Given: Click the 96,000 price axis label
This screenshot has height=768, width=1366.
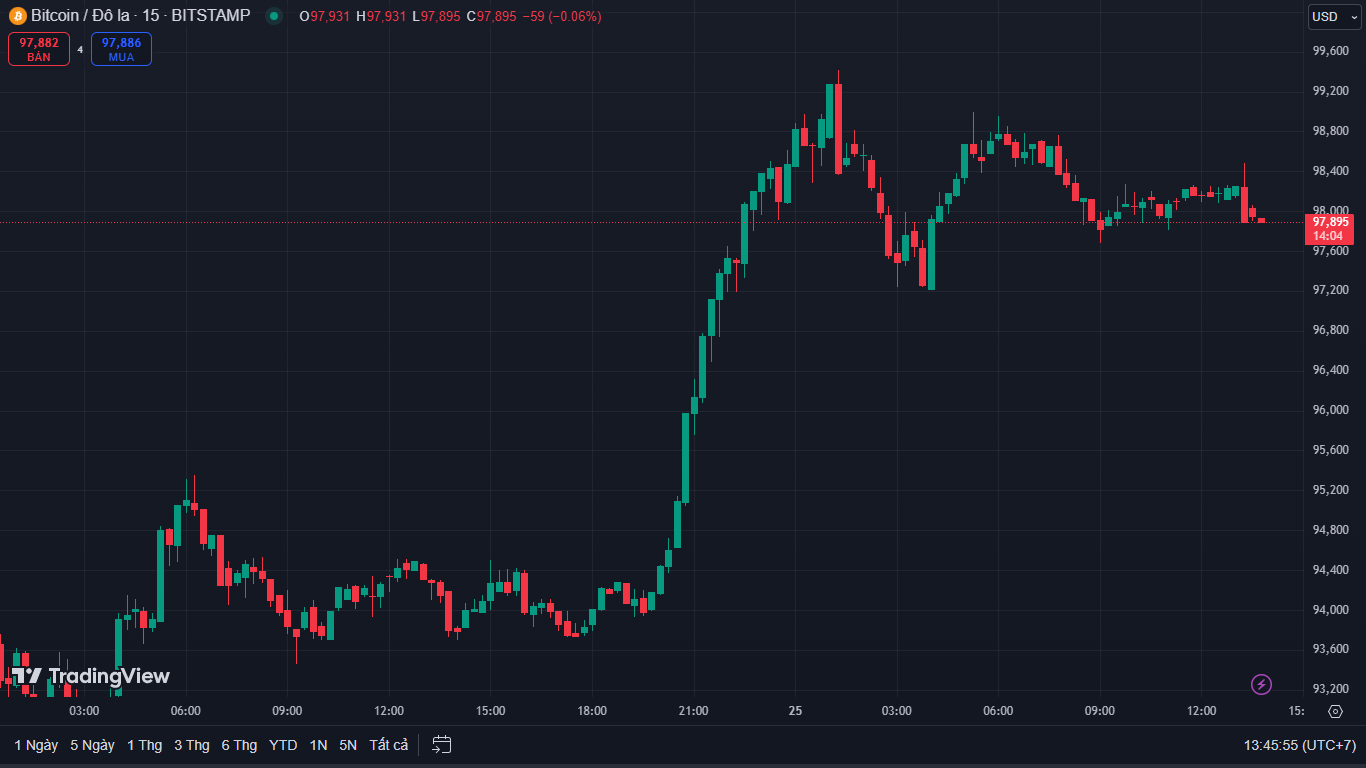Looking at the screenshot, I should 1331,410.
